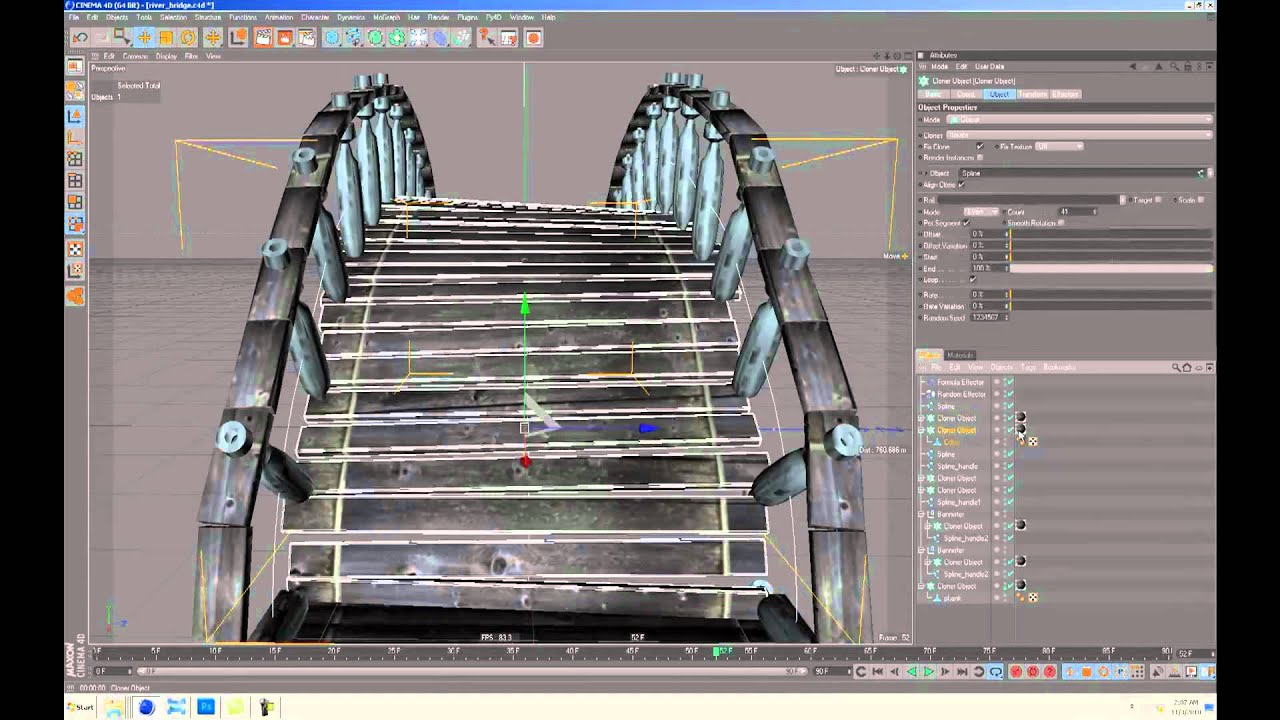Collapse the first Bannister group
Image resolution: width=1280 pixels, height=720 pixels.
tap(921, 514)
